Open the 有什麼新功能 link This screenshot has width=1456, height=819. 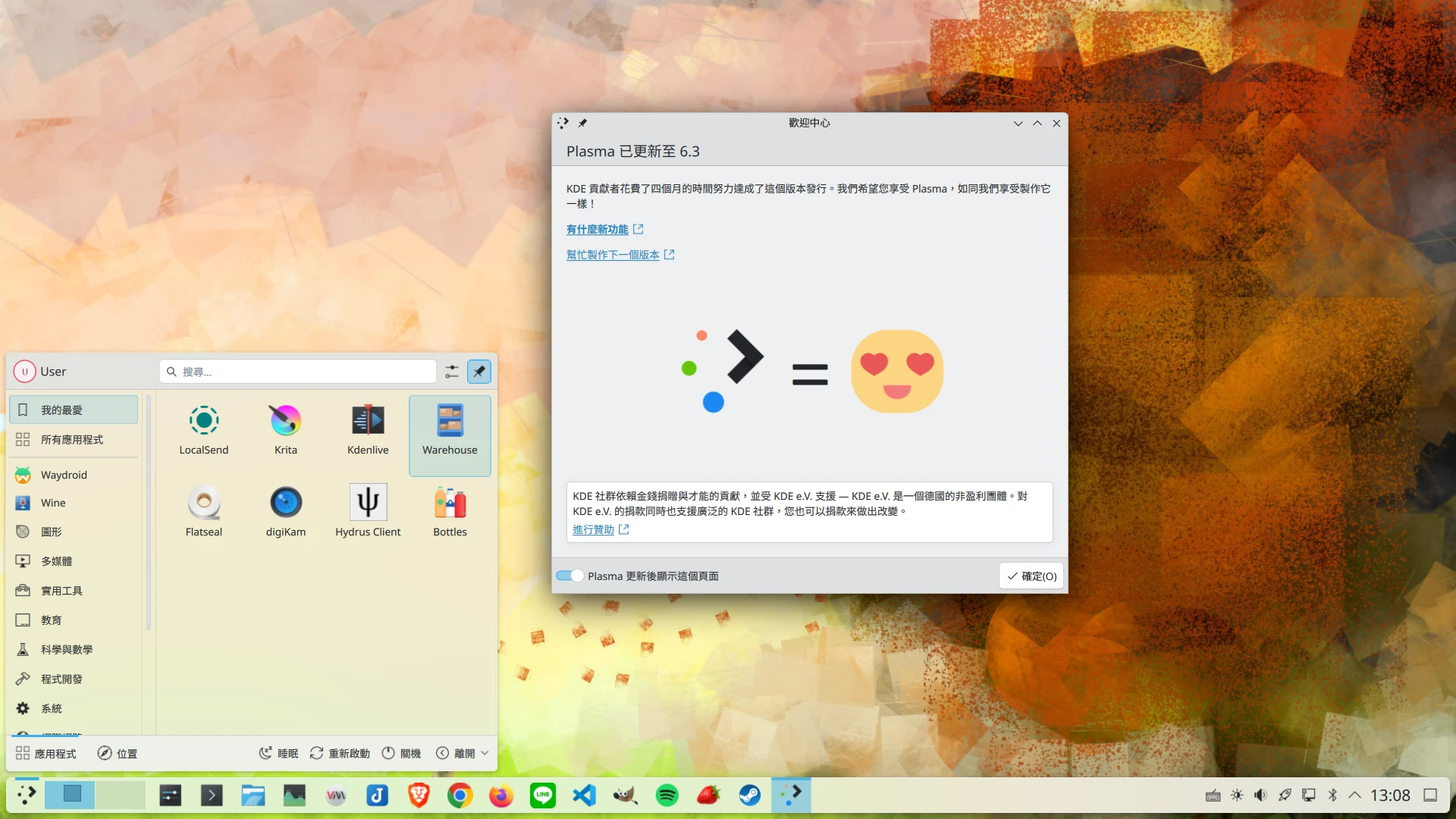click(598, 230)
